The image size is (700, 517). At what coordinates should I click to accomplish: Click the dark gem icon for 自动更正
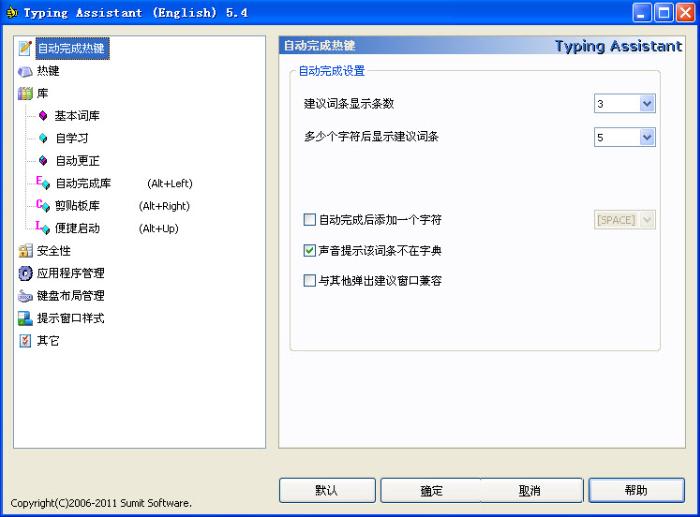(x=43, y=160)
